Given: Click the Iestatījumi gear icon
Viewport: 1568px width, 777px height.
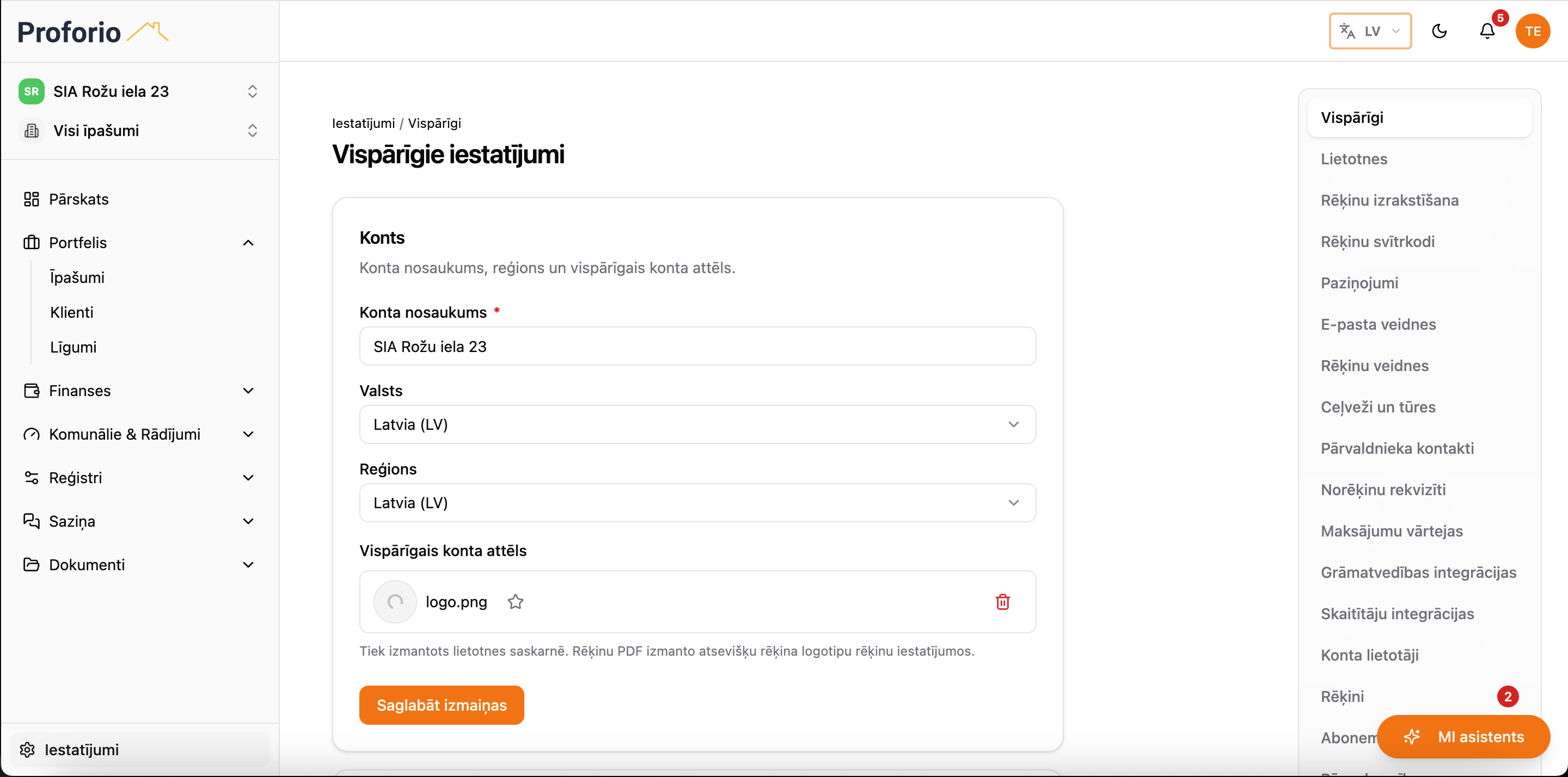Looking at the screenshot, I should (27, 750).
